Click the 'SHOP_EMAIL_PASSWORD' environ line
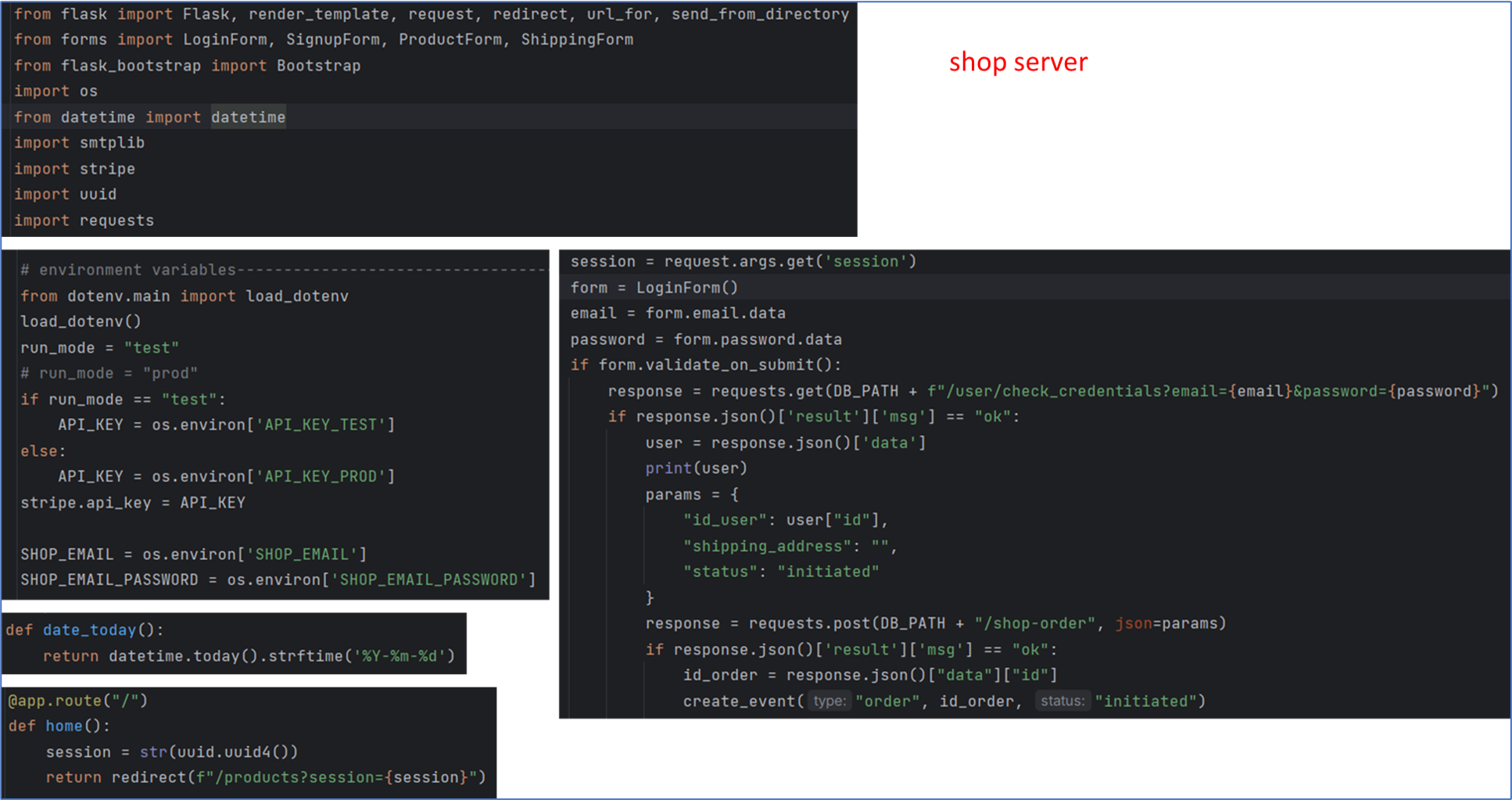This screenshot has height=800, width=1512. click(x=278, y=580)
